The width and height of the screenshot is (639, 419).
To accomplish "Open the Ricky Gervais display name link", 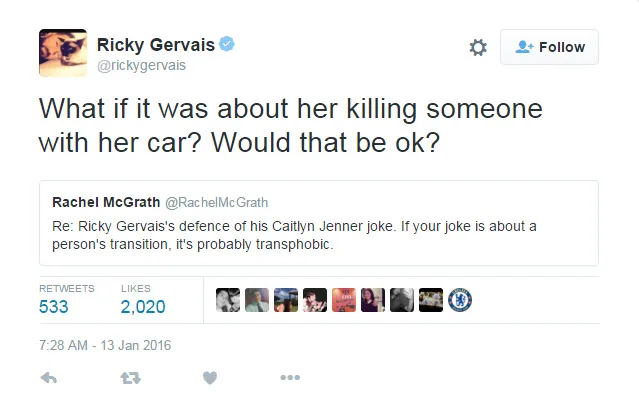I will point(155,45).
